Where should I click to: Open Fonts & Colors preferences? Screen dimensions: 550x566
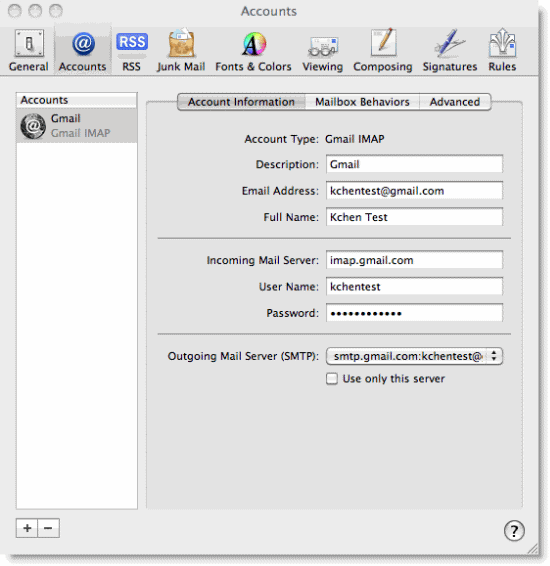click(x=253, y=51)
